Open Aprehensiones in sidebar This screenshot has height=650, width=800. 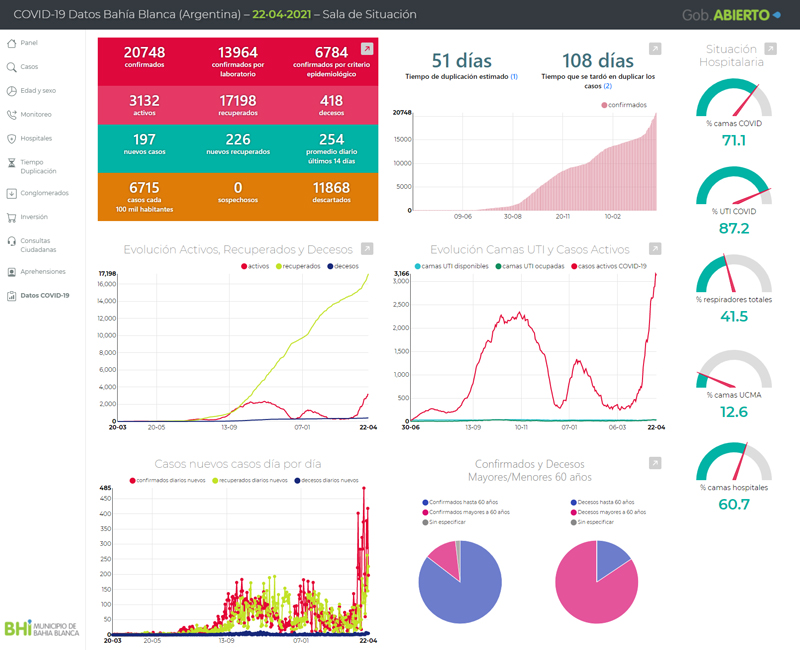pyautogui.click(x=43, y=272)
